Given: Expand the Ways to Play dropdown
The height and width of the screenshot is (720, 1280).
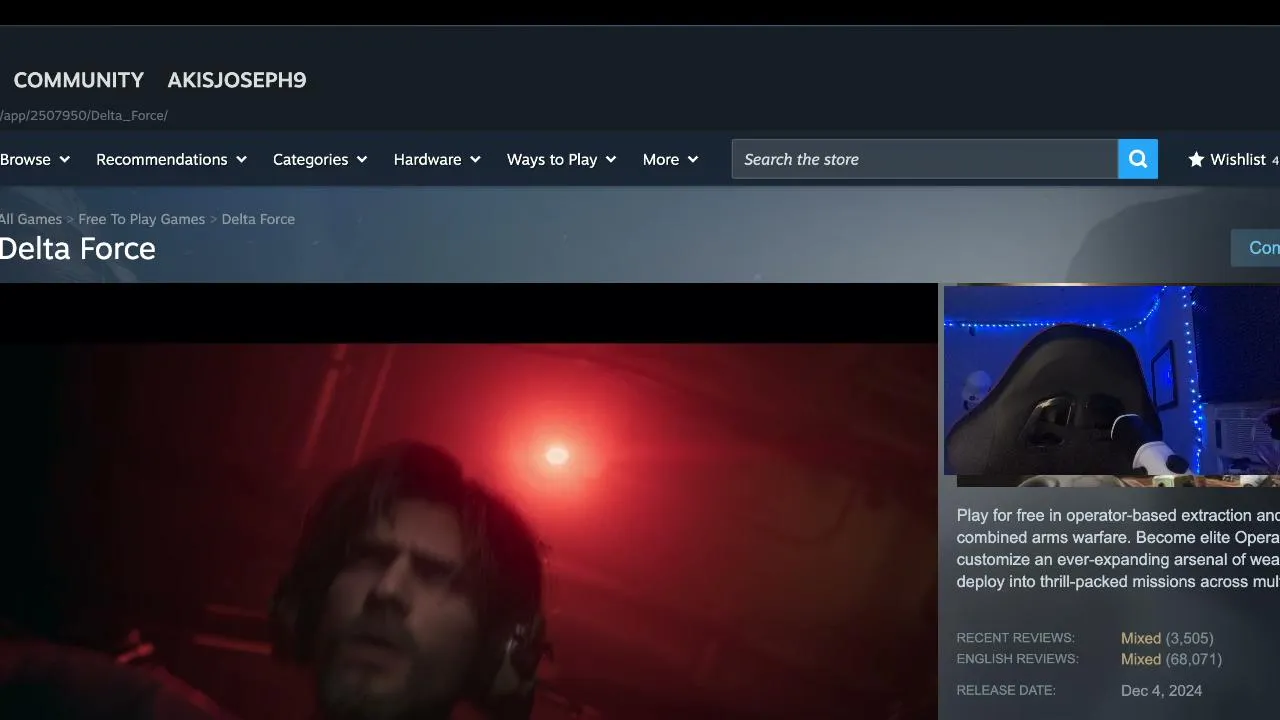Looking at the screenshot, I should tap(561, 159).
